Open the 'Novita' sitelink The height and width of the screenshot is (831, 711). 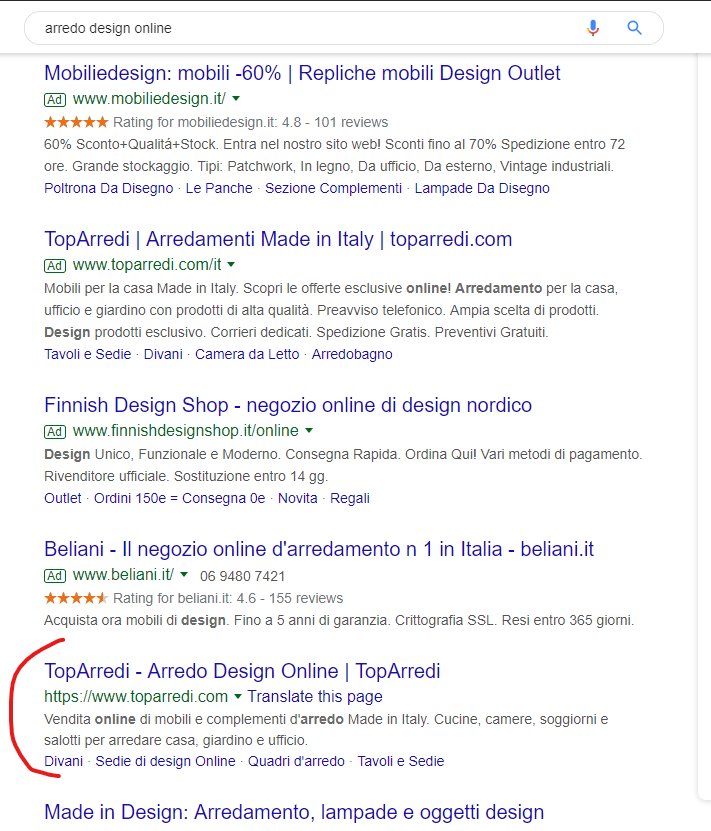(x=298, y=498)
